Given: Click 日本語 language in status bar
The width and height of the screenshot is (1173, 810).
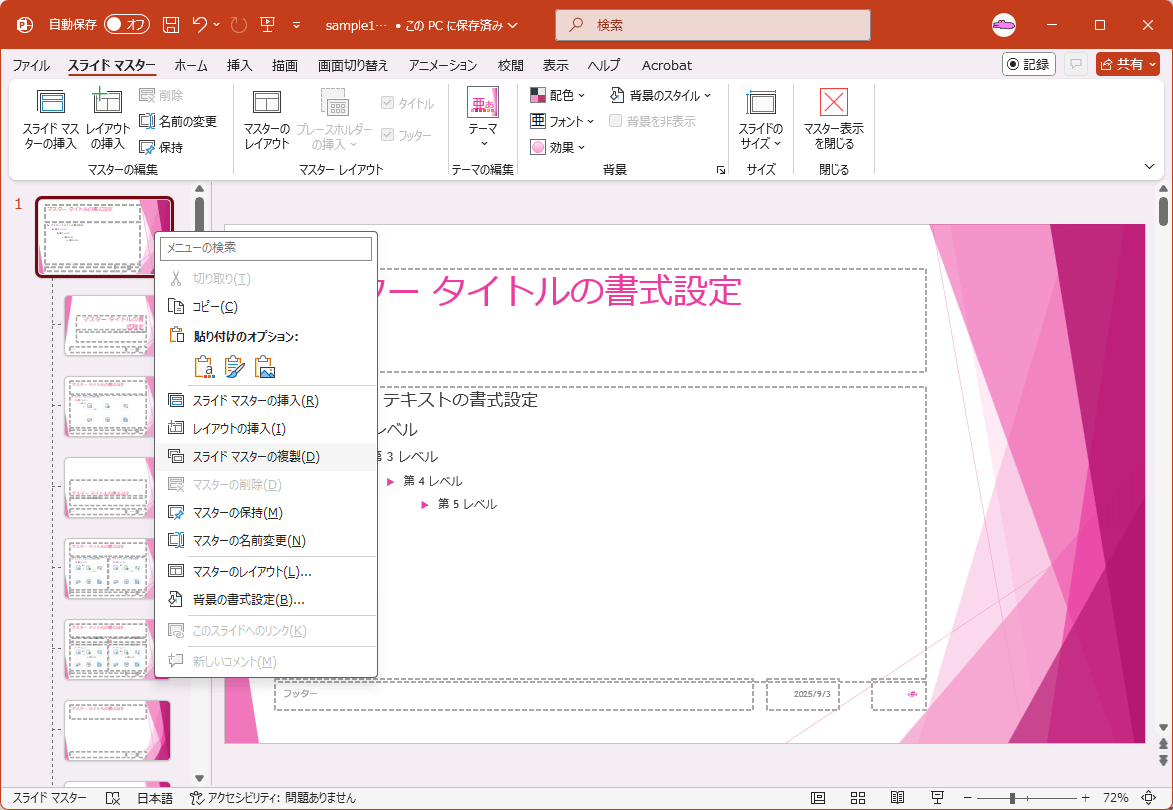Looking at the screenshot, I should pos(155,798).
